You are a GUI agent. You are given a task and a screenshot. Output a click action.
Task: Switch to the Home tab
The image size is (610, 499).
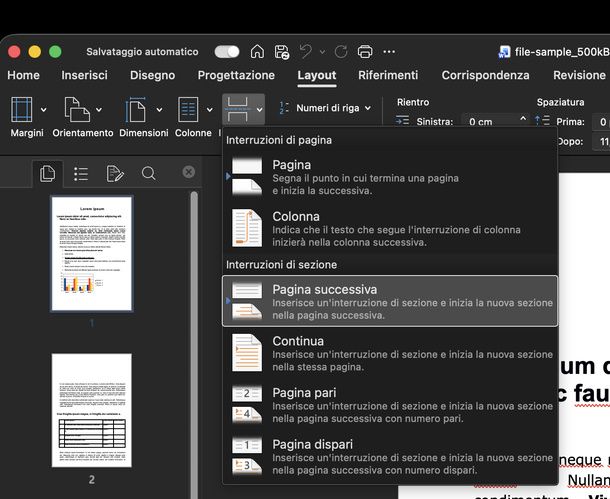pyautogui.click(x=23, y=75)
